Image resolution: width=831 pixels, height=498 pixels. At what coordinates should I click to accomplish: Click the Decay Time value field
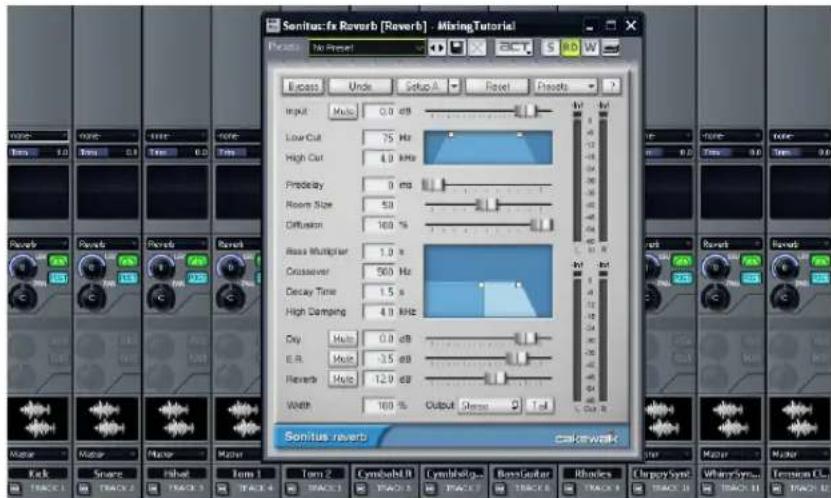coord(379,292)
